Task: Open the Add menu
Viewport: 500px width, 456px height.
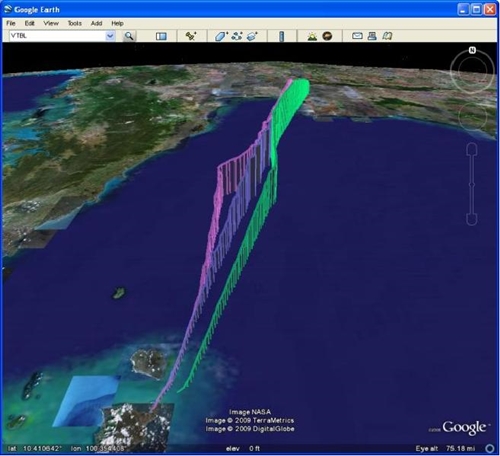Action: pyautogui.click(x=96, y=23)
